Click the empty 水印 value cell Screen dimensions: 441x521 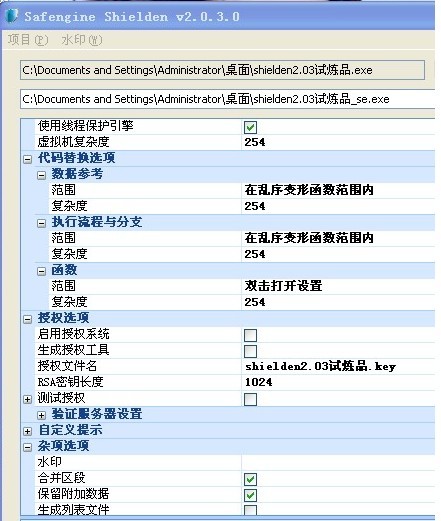tap(338, 462)
